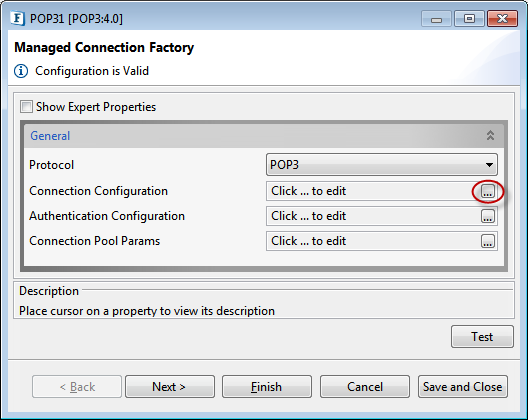Open Connection Pool Params ellipsis button
This screenshot has height=420, width=528.
click(488, 241)
